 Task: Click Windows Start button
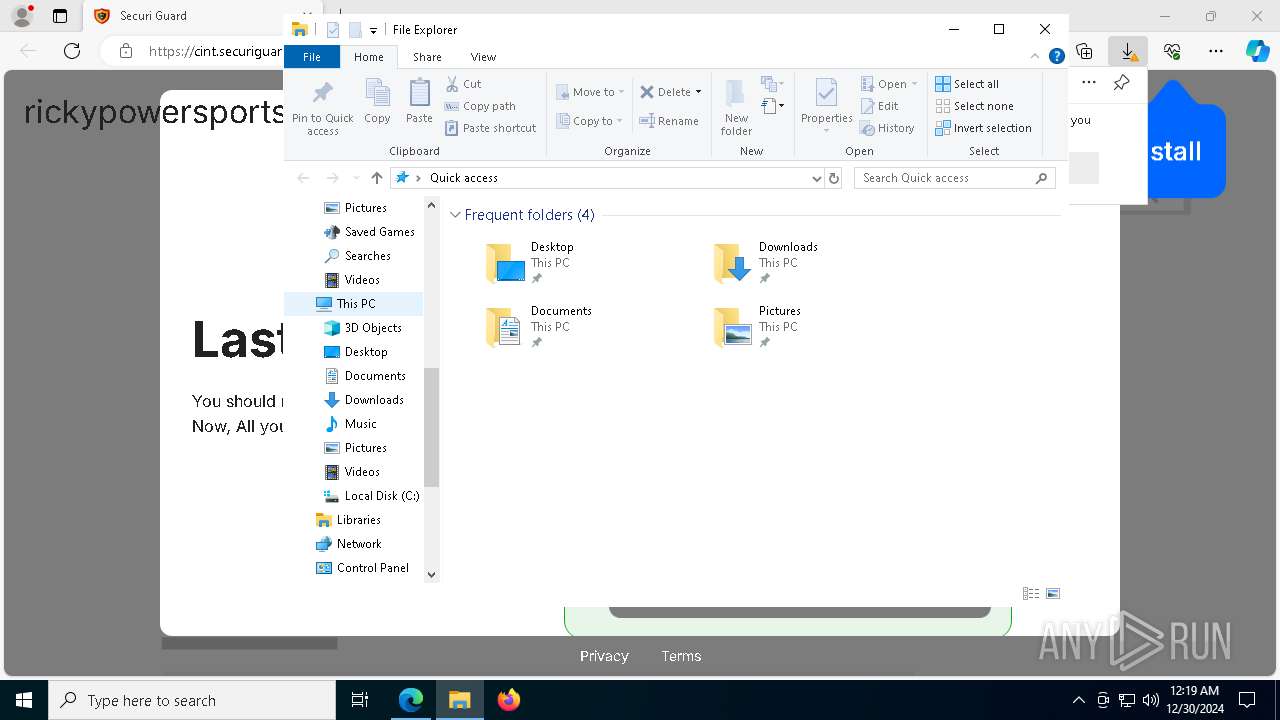tap(24, 700)
